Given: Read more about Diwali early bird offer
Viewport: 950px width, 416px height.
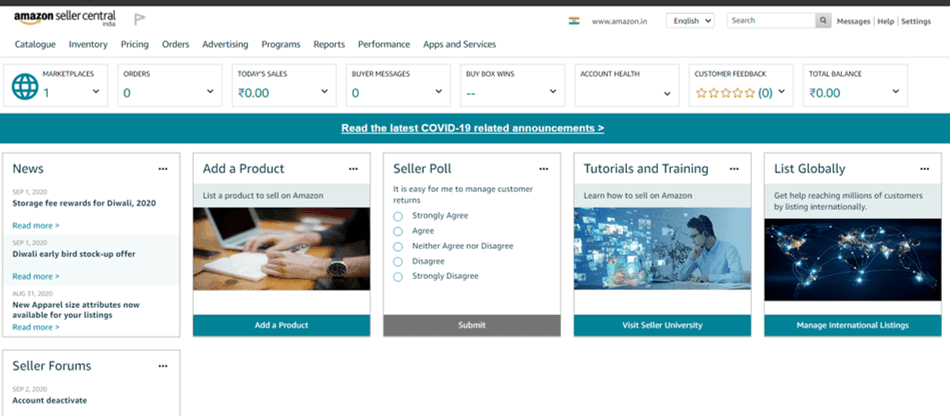Looking at the screenshot, I should coord(36,276).
